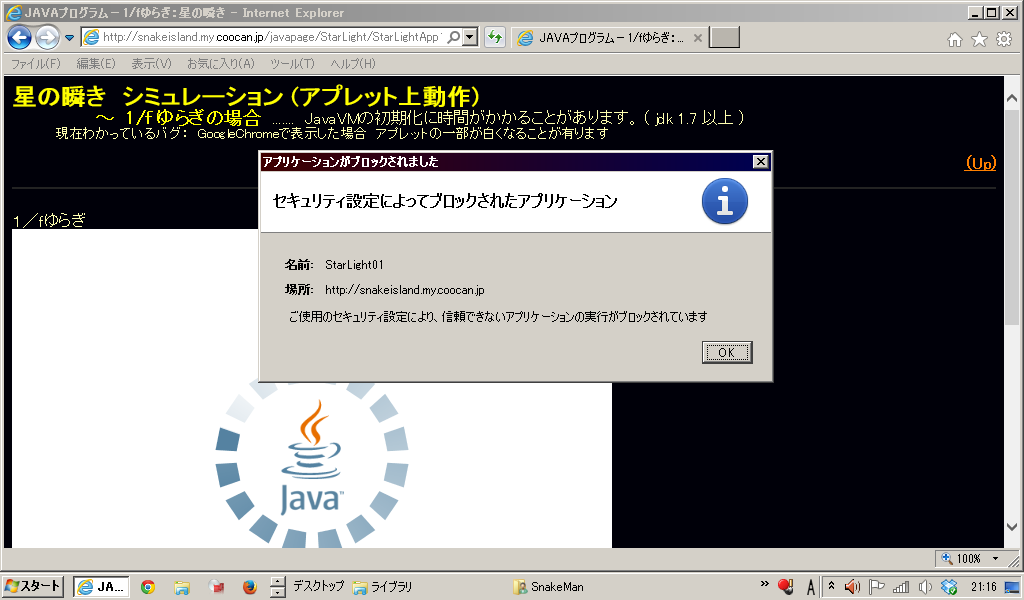Open a new blank tab
This screenshot has width=1024, height=600.
(x=724, y=38)
